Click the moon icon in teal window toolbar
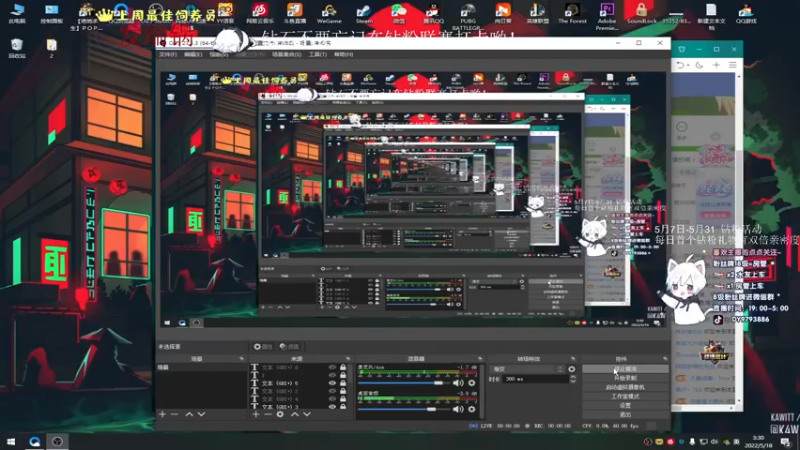The image size is (800, 450). point(699,65)
